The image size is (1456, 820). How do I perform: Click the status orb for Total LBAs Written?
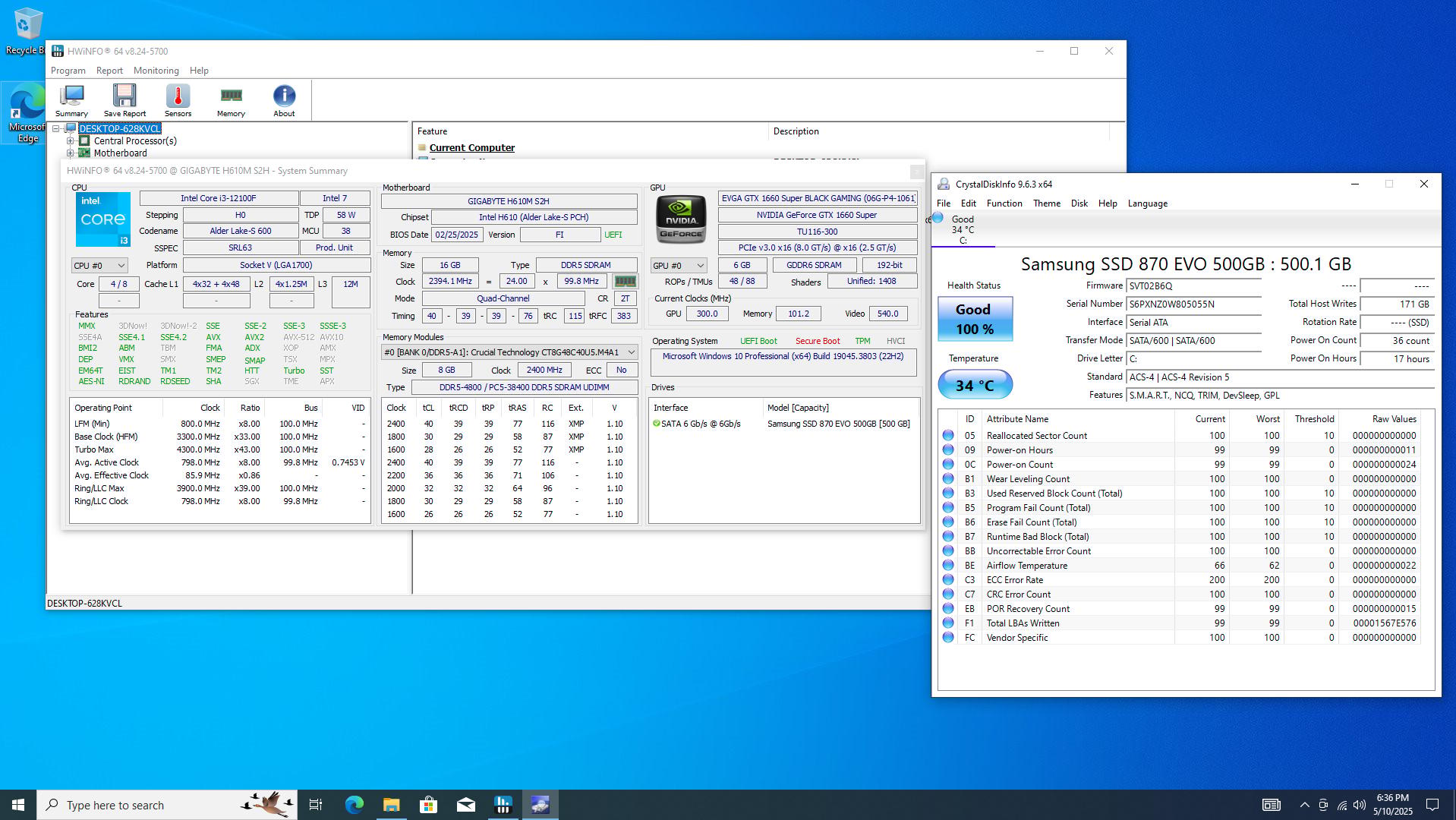[948, 623]
